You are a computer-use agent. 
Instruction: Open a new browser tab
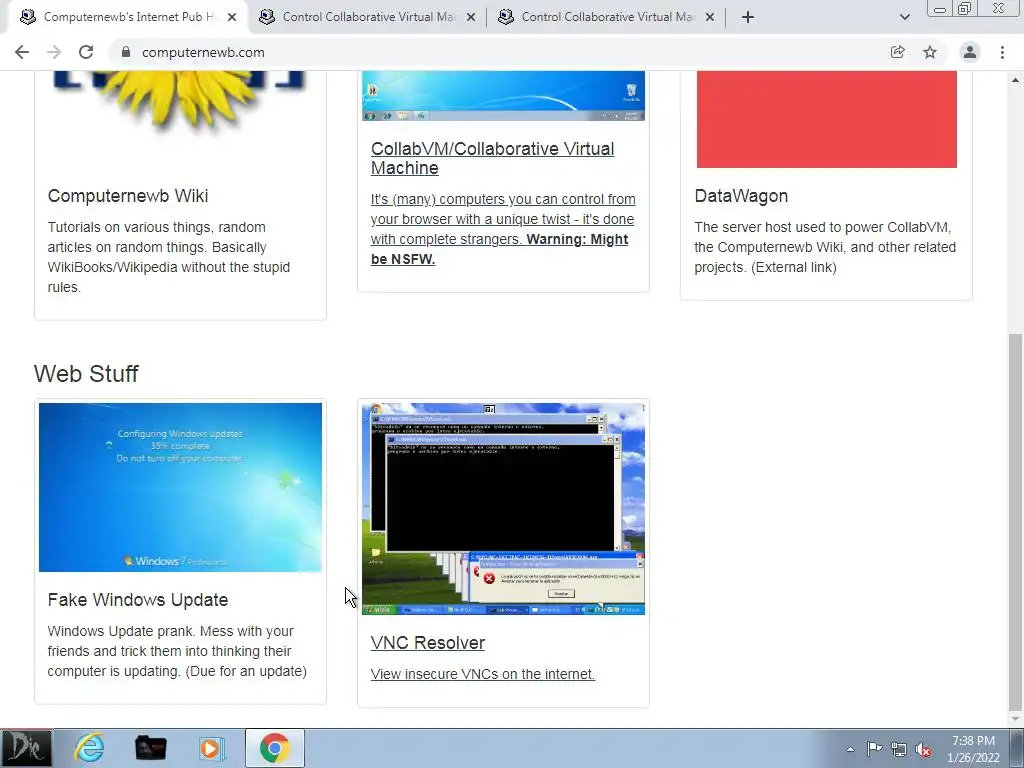pyautogui.click(x=748, y=17)
